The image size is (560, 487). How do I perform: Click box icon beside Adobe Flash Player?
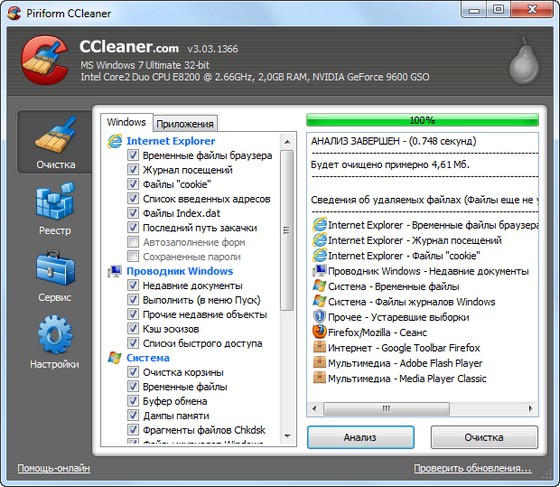pos(319,362)
